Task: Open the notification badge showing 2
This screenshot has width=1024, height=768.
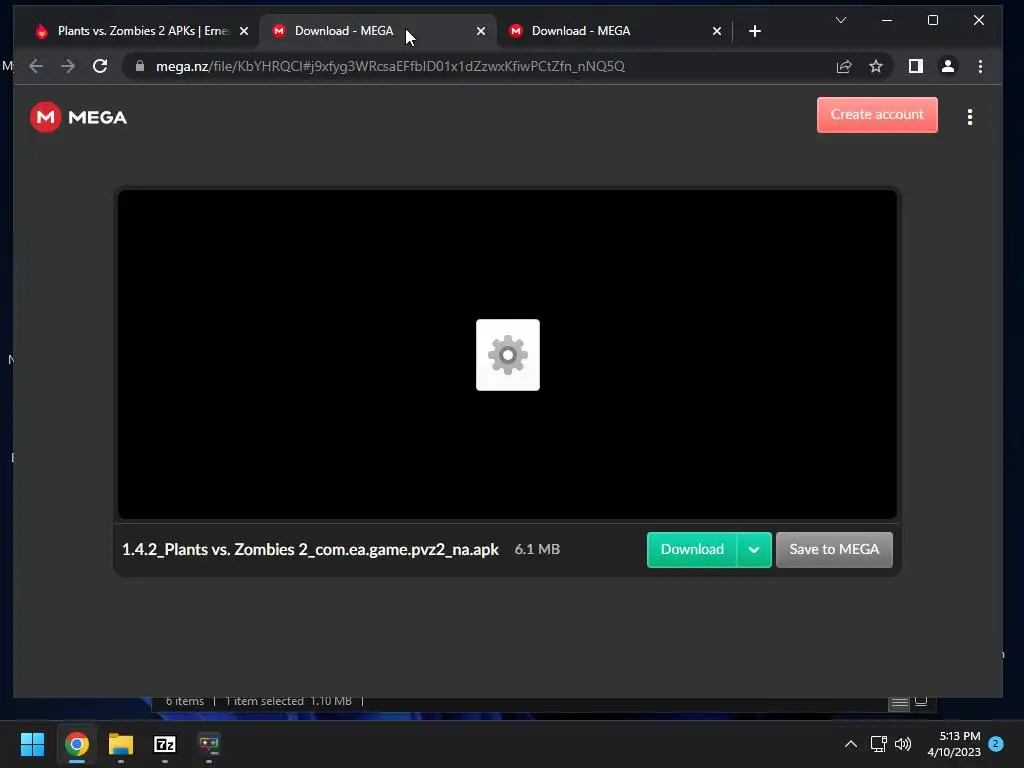Action: pos(996,744)
